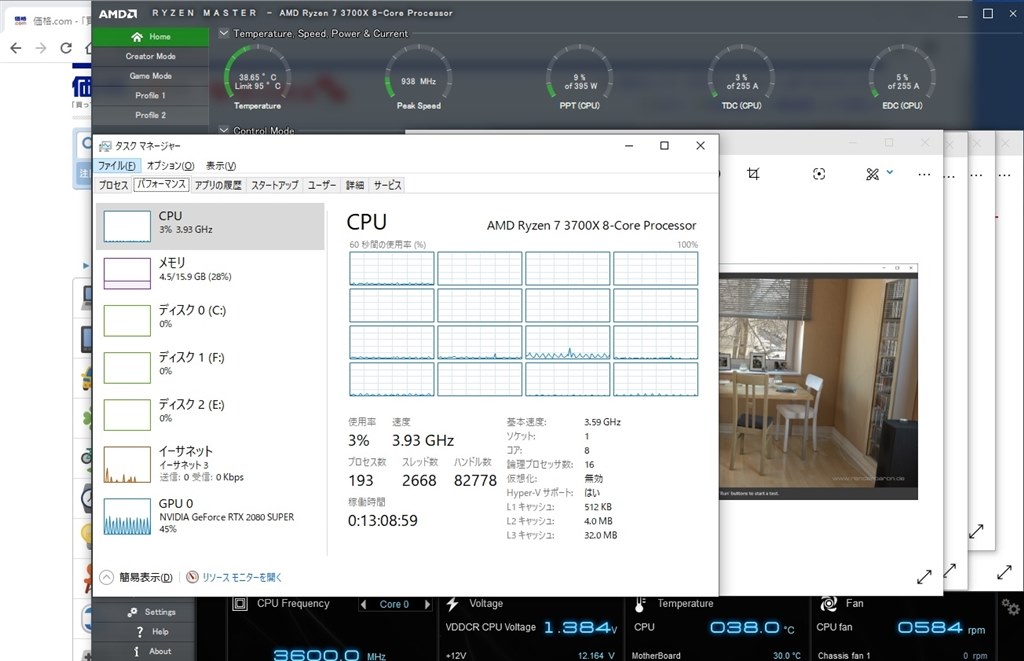Click the Temperature thermometer icon
Screen dimensions: 1024x661
click(640, 604)
